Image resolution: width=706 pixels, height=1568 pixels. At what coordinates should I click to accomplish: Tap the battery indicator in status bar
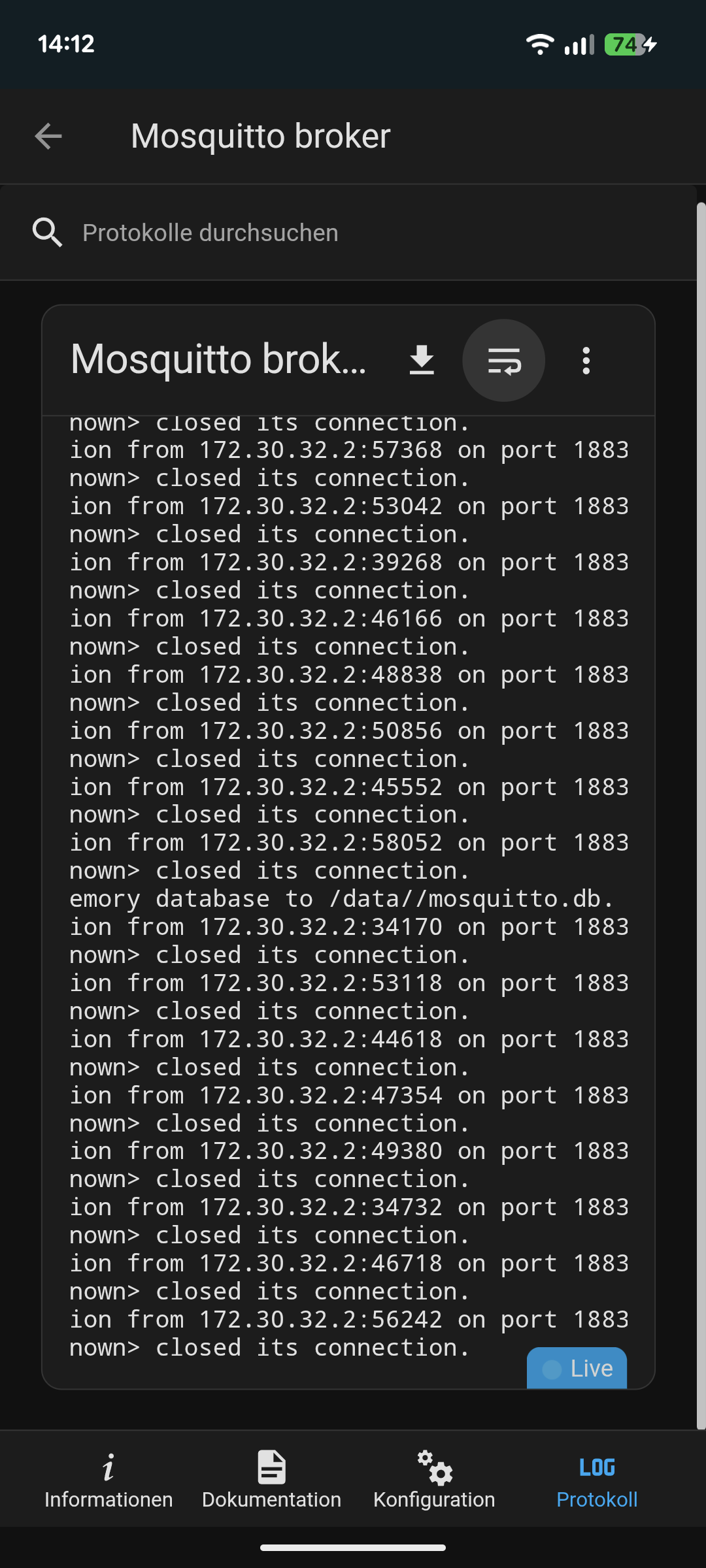626,44
